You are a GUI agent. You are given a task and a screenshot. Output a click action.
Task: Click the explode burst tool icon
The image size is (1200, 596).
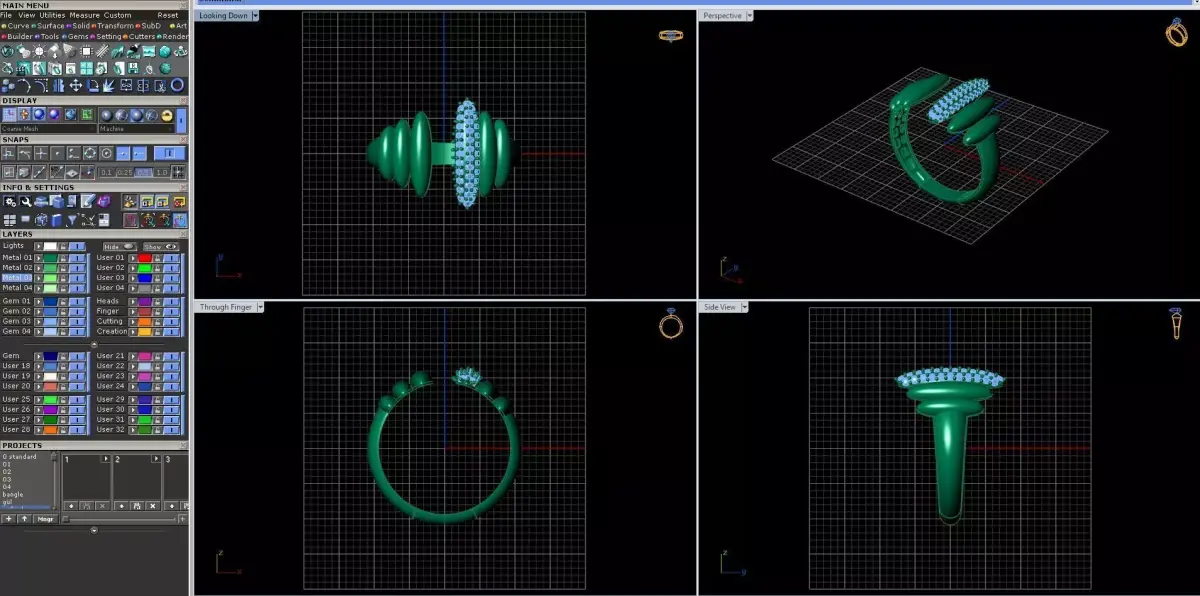click(x=108, y=85)
